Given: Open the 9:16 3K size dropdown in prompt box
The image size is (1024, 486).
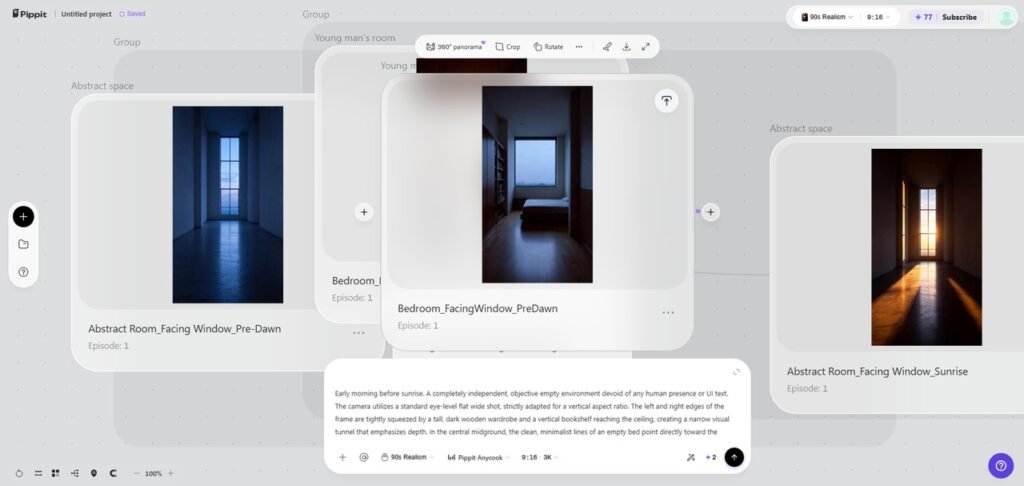Looking at the screenshot, I should 540,457.
